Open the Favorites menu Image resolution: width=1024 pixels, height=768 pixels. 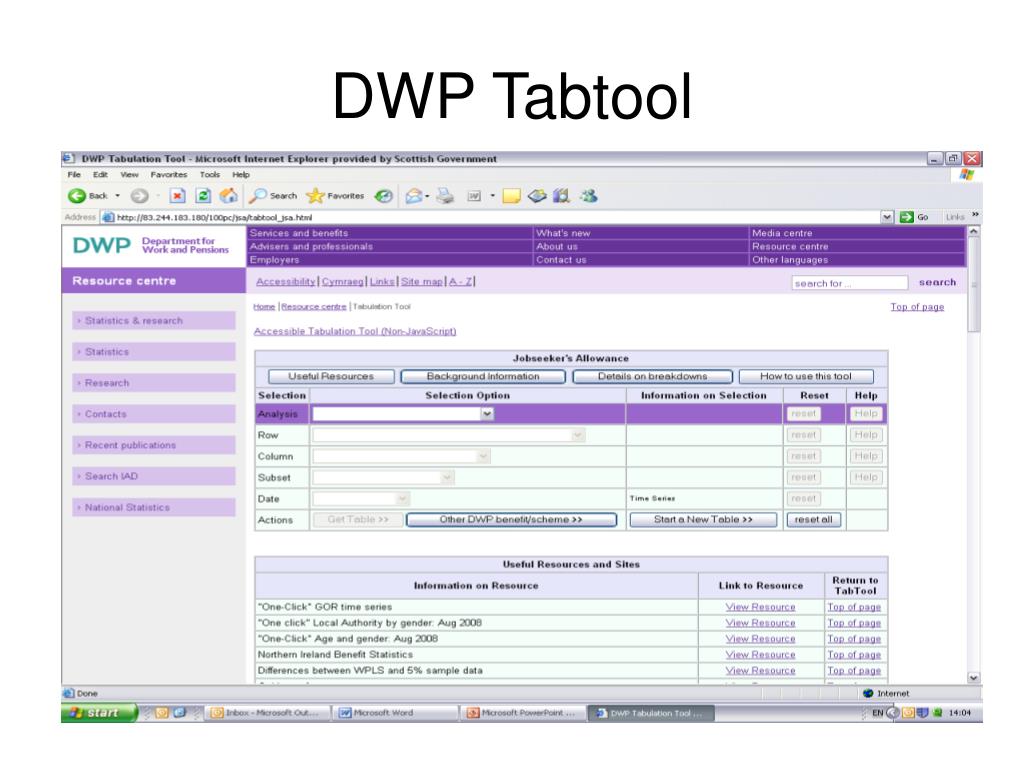pos(168,175)
